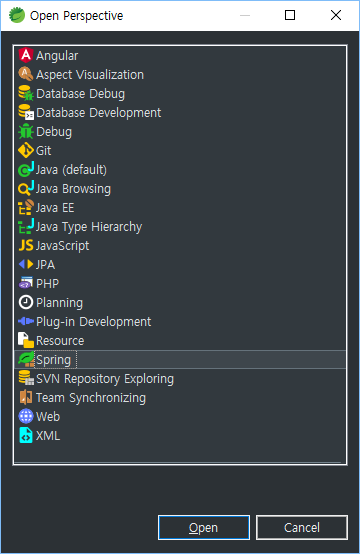Click the Database Development icon

pos(26,113)
